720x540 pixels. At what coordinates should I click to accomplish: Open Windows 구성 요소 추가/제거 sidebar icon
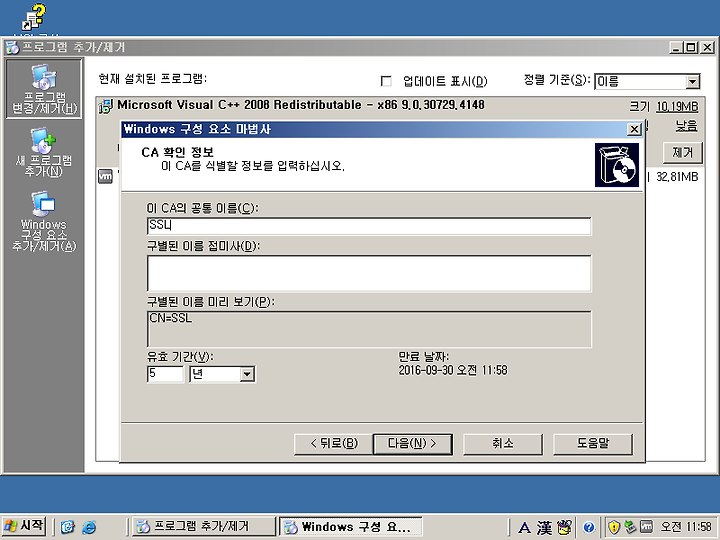pos(44,221)
